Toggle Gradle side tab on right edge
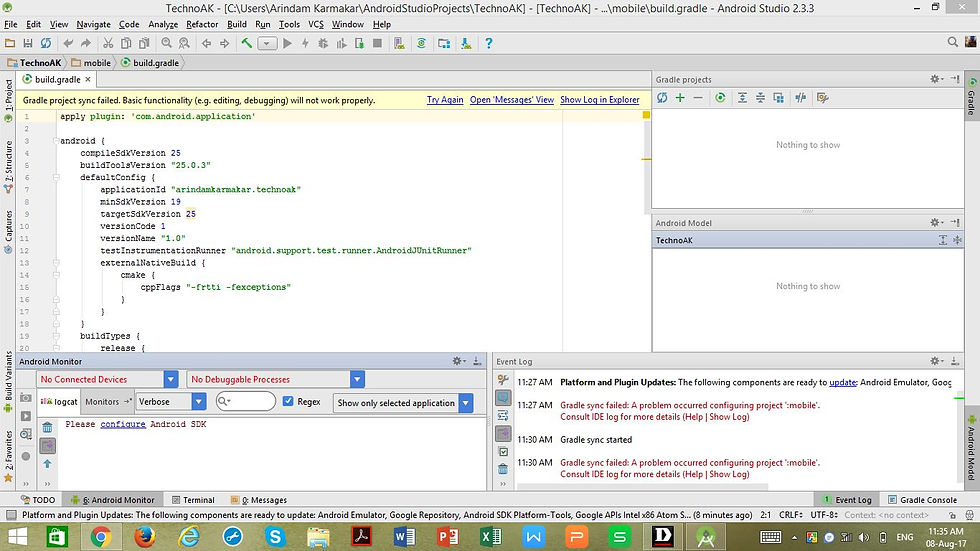 pyautogui.click(x=972, y=97)
